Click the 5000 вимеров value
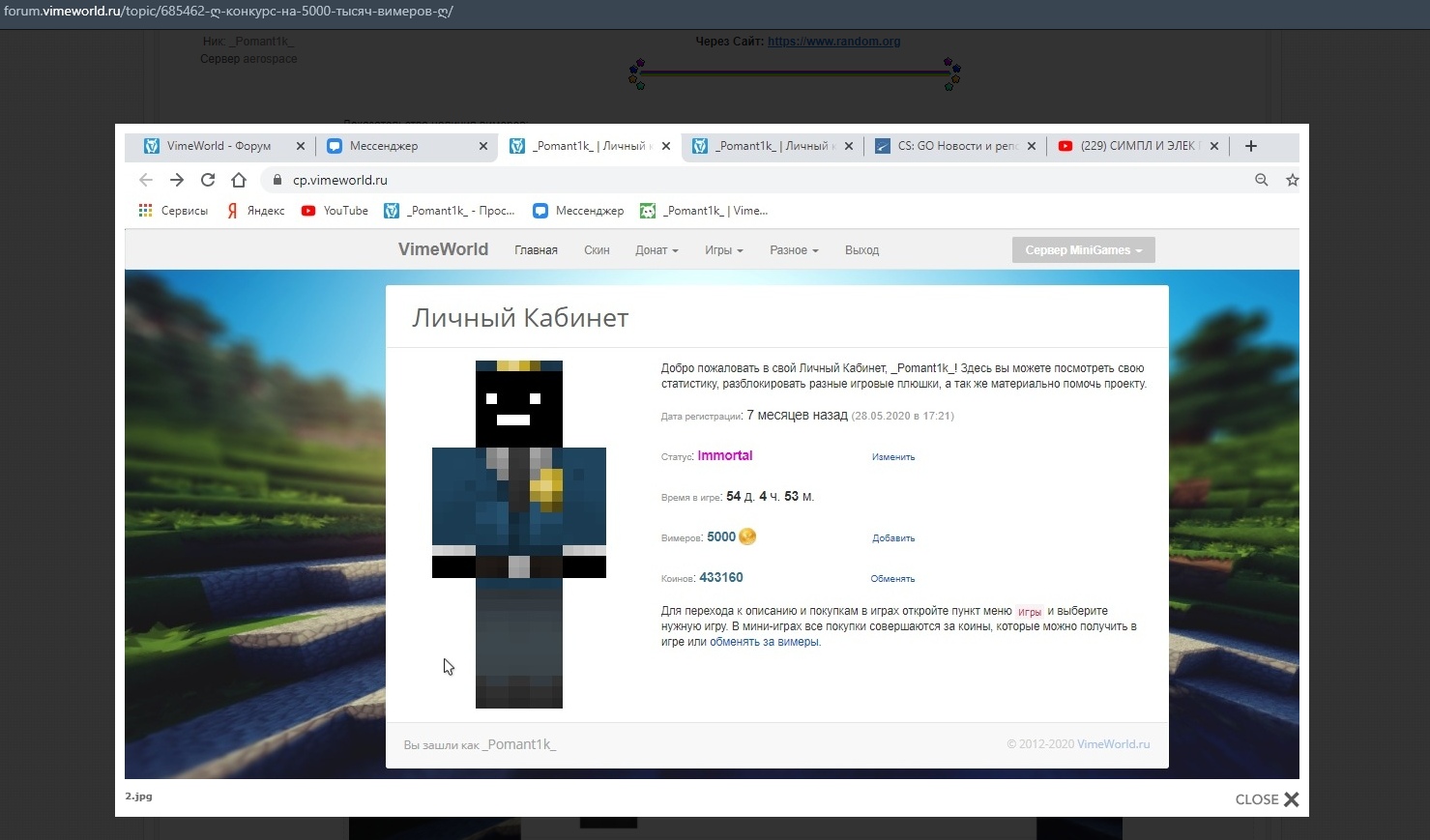The image size is (1430, 840). (x=721, y=536)
